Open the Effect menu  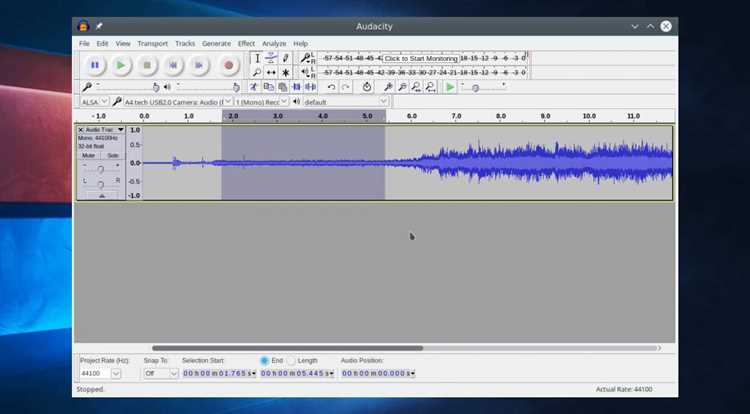[246, 44]
